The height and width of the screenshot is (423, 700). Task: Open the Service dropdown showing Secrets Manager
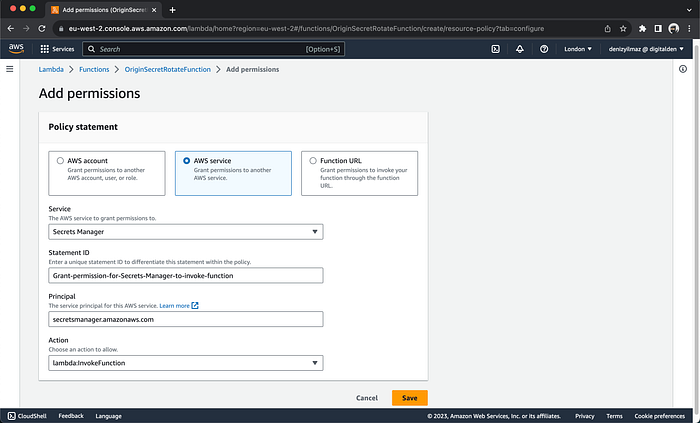pos(186,232)
